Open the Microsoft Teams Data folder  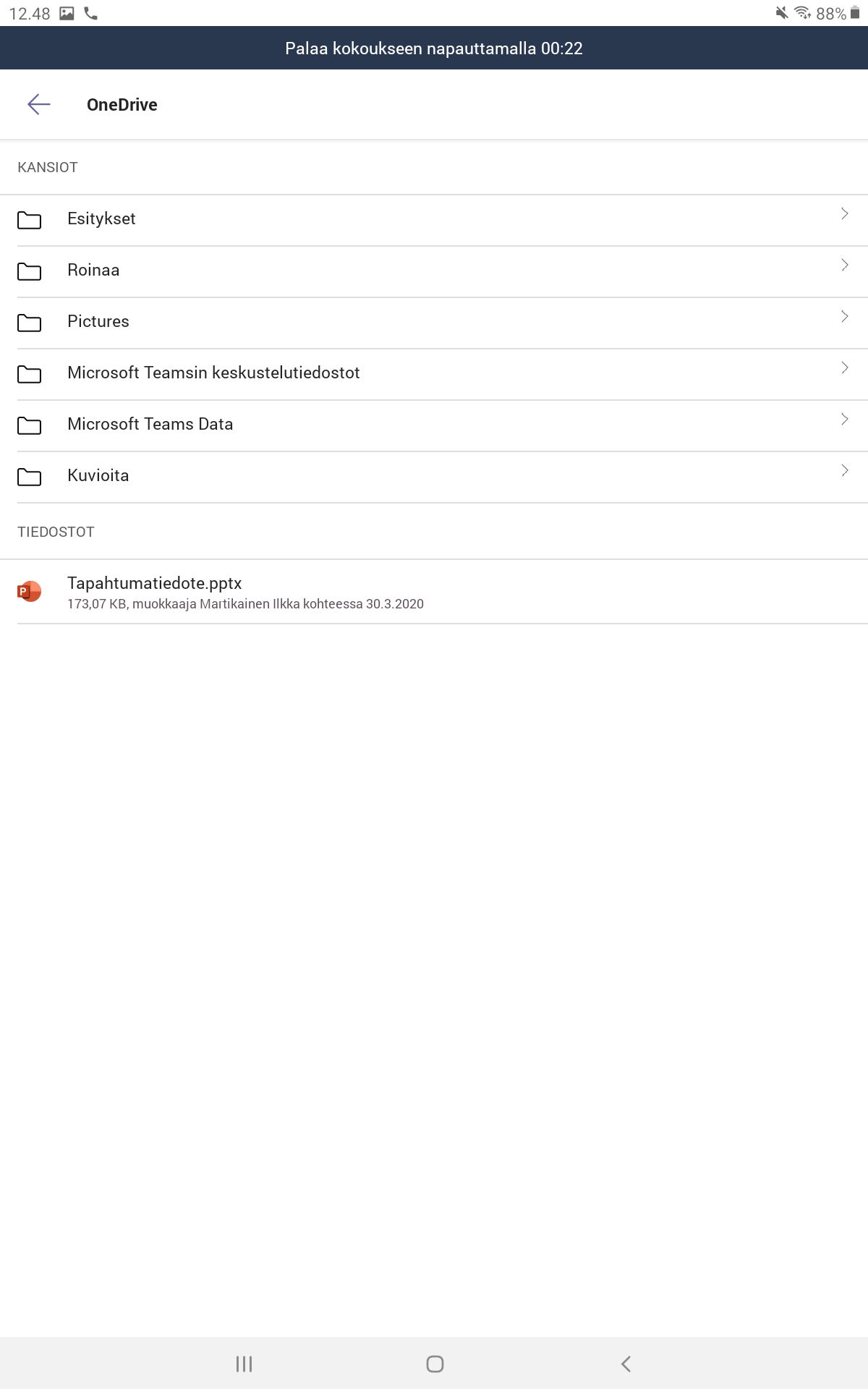(x=150, y=424)
